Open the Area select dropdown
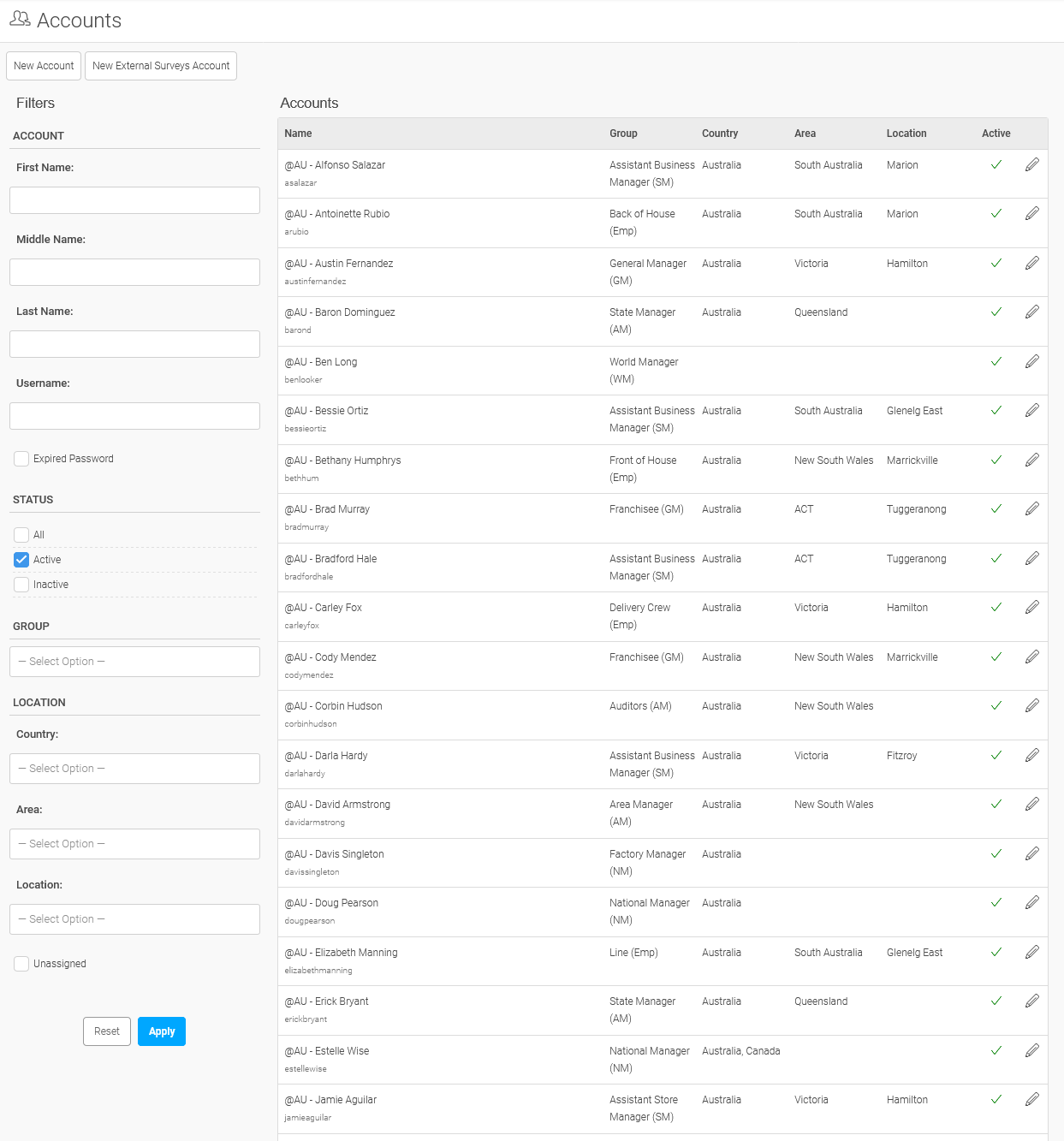Screen dimensions: 1064x1141 pyautogui.click(x=134, y=844)
